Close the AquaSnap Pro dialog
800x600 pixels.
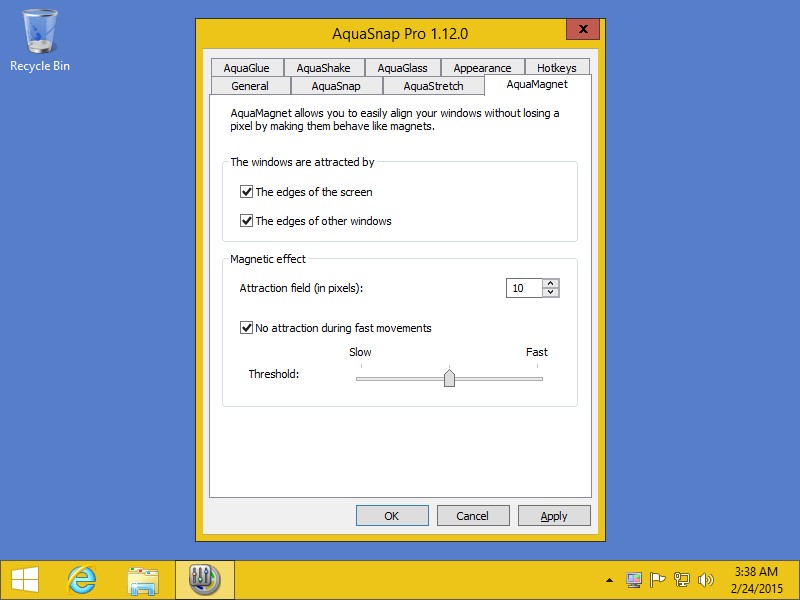[583, 29]
